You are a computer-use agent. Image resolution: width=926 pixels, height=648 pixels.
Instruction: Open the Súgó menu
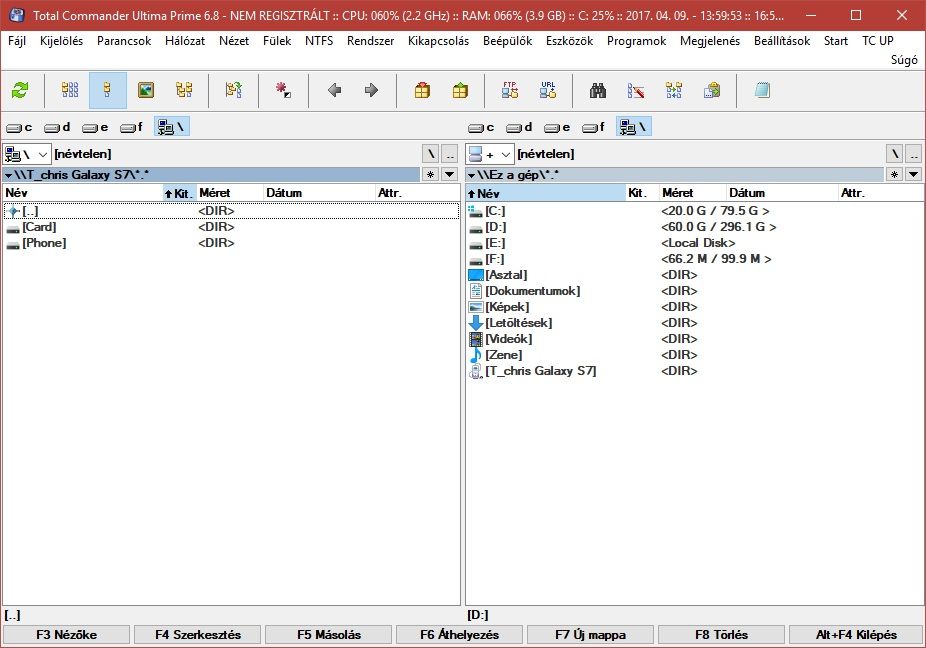pyautogui.click(x=904, y=60)
